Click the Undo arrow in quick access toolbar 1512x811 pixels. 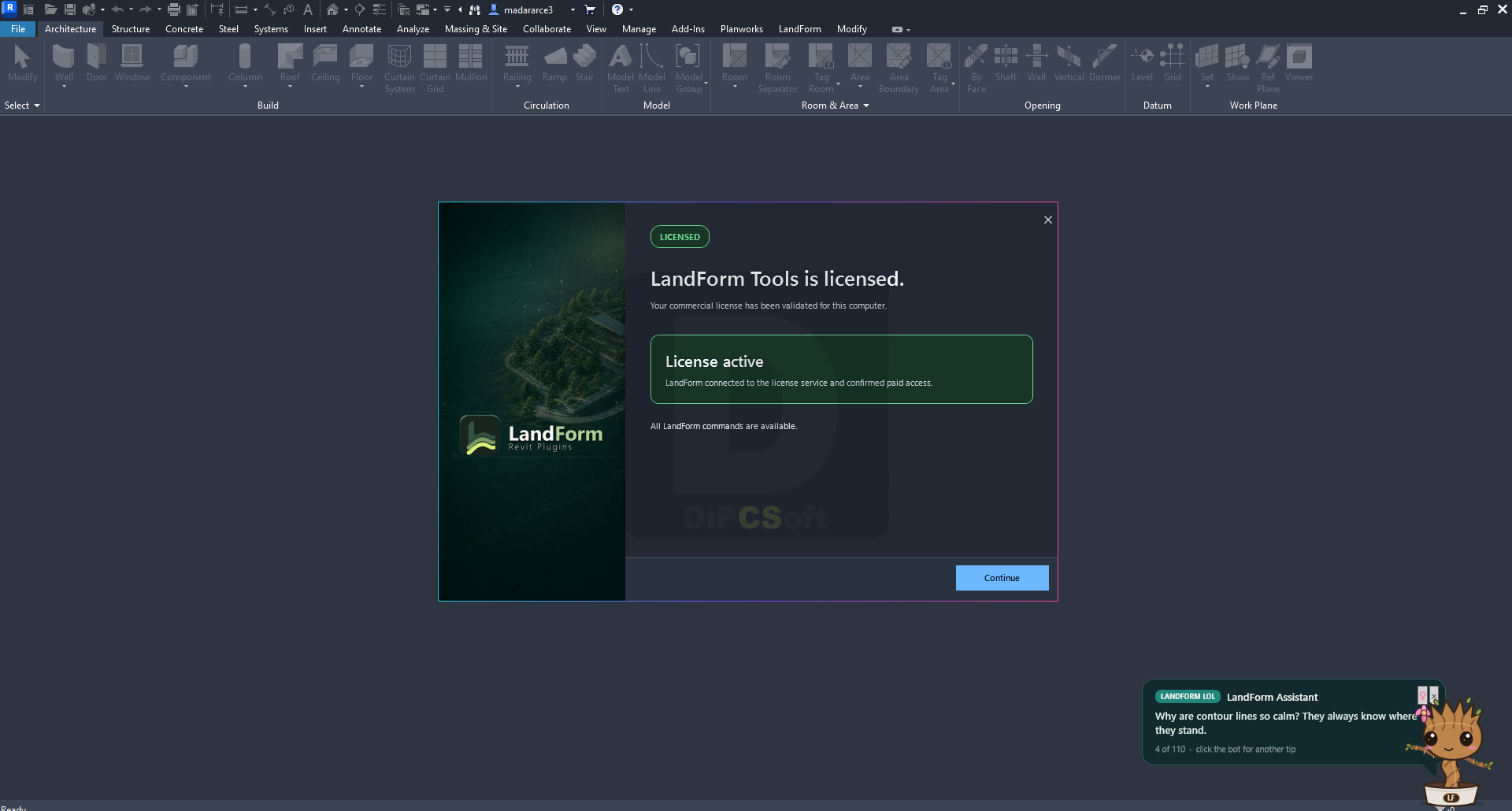117,10
